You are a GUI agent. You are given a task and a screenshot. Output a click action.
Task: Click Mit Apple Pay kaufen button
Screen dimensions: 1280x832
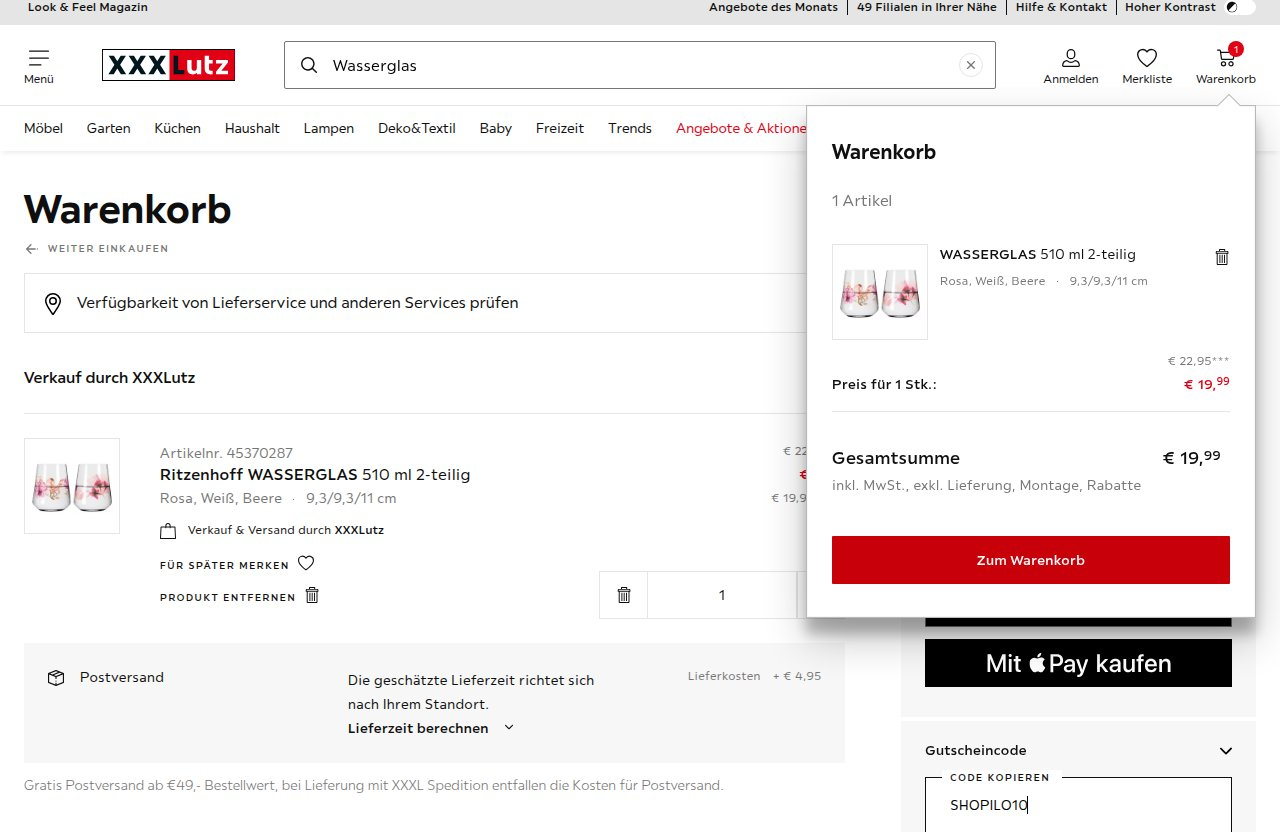coord(1078,663)
